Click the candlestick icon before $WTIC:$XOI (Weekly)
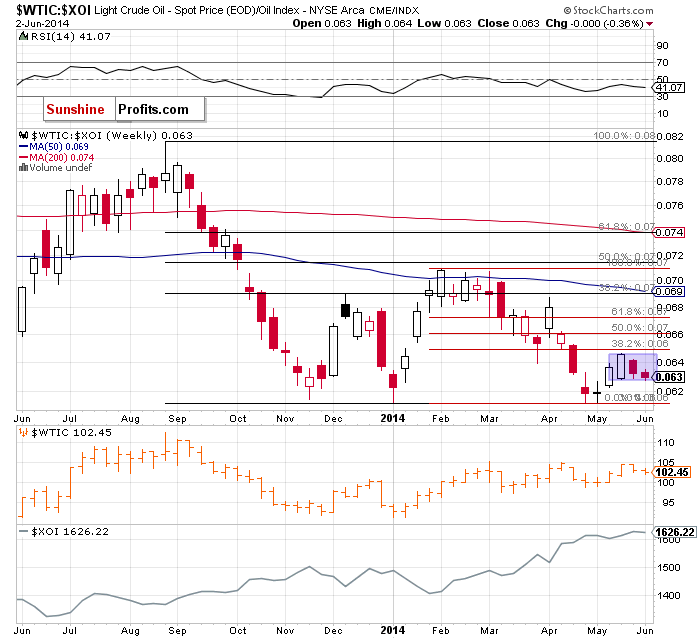The height and width of the screenshot is (639, 700). tap(24, 135)
